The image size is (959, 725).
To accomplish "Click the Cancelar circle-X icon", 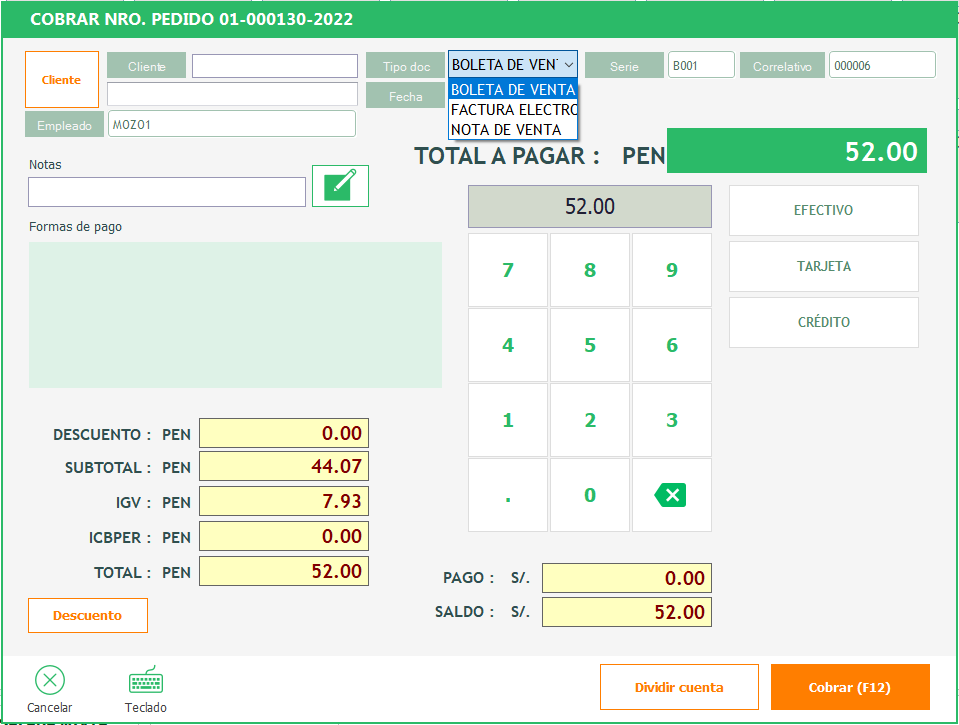I will point(50,681).
